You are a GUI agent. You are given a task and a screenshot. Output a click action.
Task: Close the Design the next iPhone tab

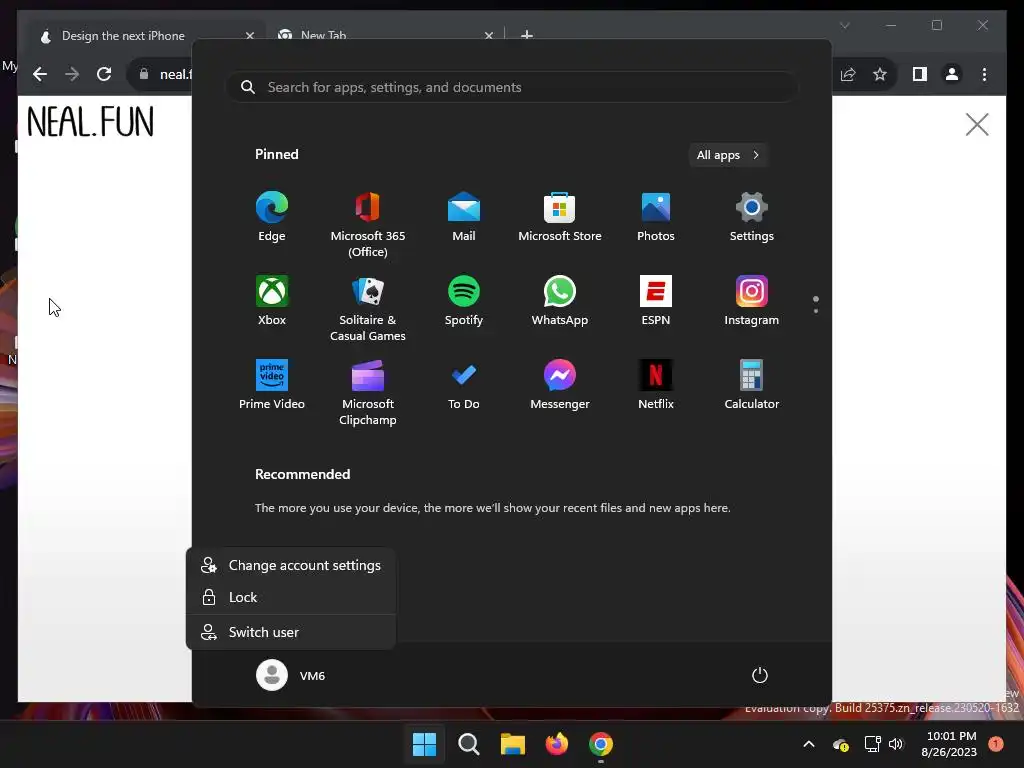pos(249,36)
